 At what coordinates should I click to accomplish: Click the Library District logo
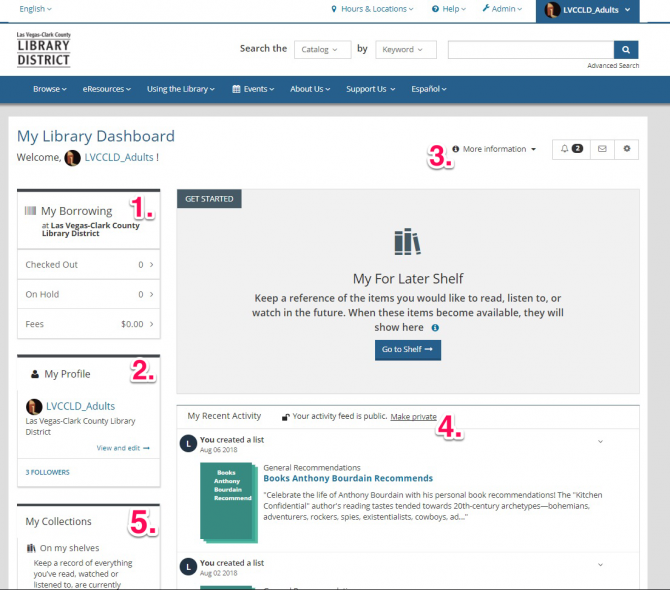pyautogui.click(x=44, y=50)
